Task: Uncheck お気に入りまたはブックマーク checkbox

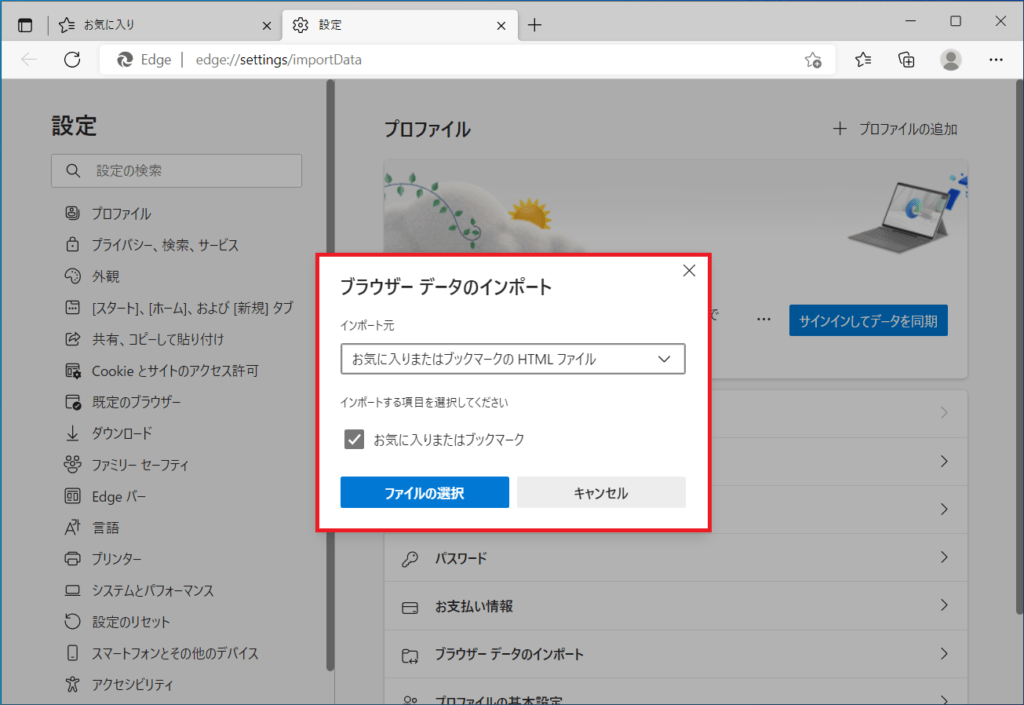Action: pos(354,439)
